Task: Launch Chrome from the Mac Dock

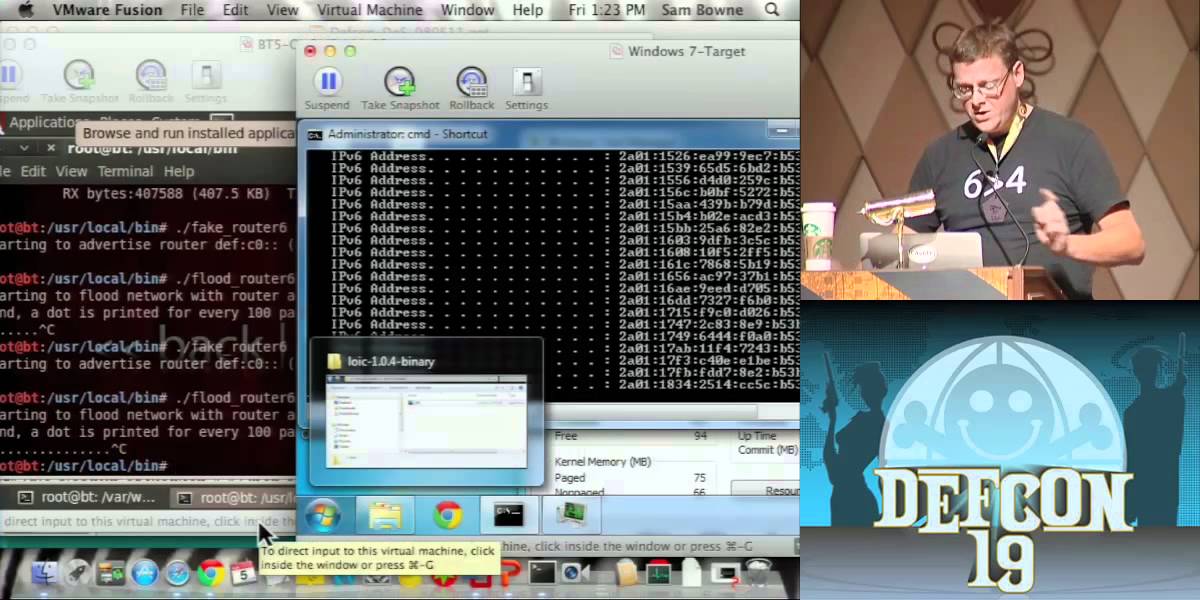Action: pos(211,574)
